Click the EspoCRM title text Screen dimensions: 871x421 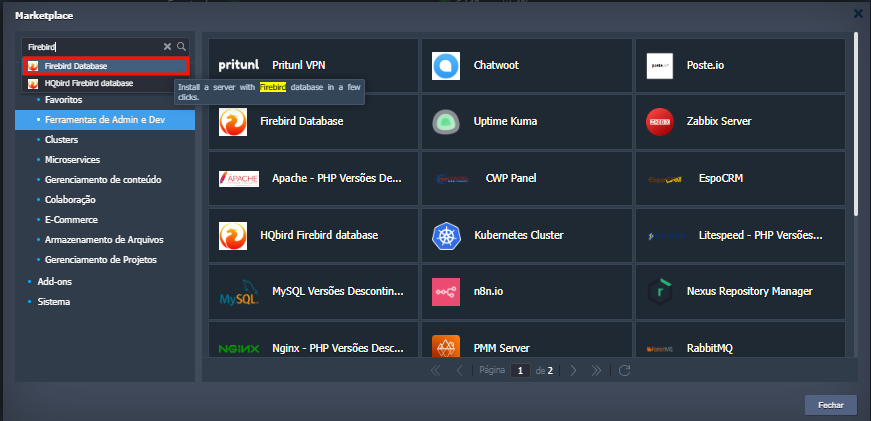click(x=720, y=179)
